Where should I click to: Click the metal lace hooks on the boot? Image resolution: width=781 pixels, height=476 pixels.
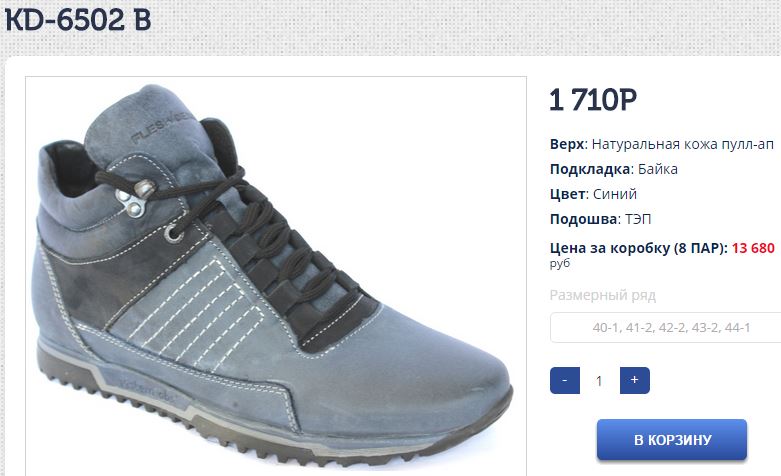click(136, 197)
